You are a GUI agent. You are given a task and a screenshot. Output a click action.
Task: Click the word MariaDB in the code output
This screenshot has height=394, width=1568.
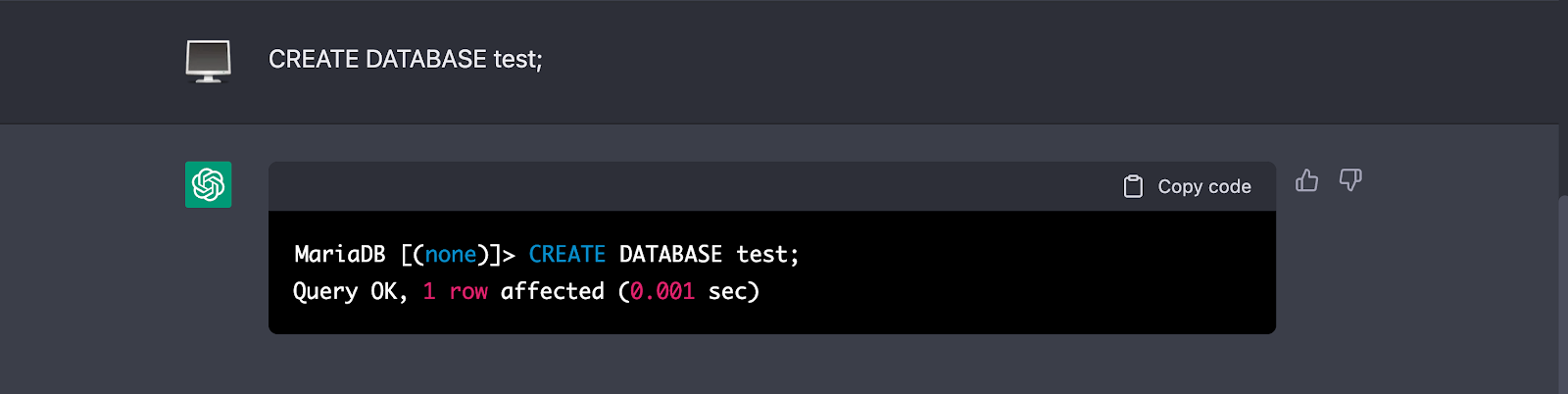point(339,255)
